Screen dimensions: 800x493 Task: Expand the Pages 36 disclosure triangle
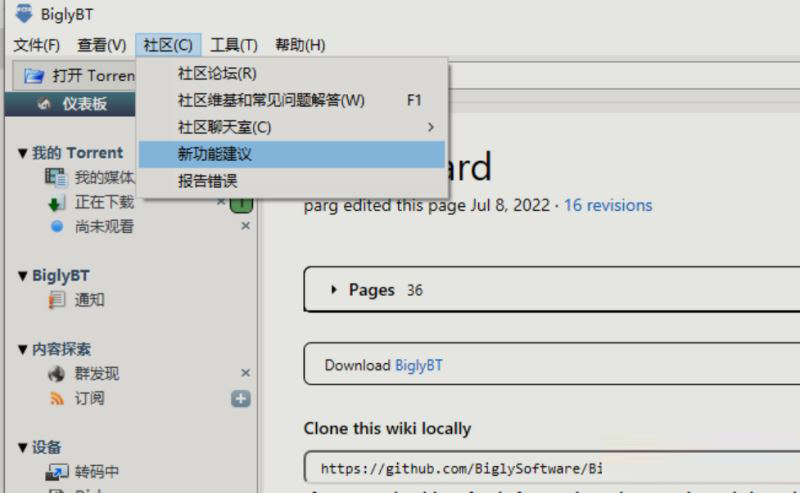334,290
